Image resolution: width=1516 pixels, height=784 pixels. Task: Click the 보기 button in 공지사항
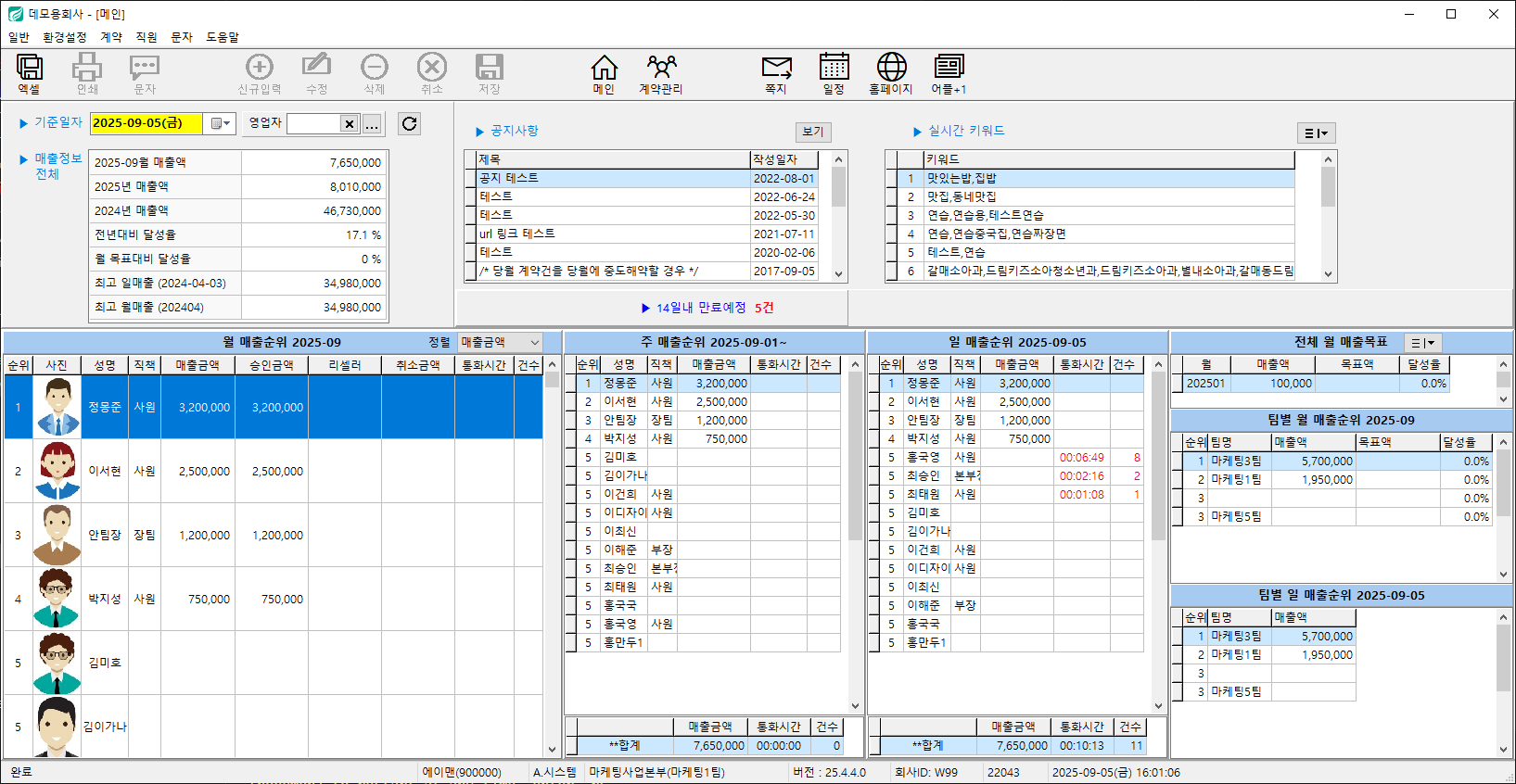[812, 132]
